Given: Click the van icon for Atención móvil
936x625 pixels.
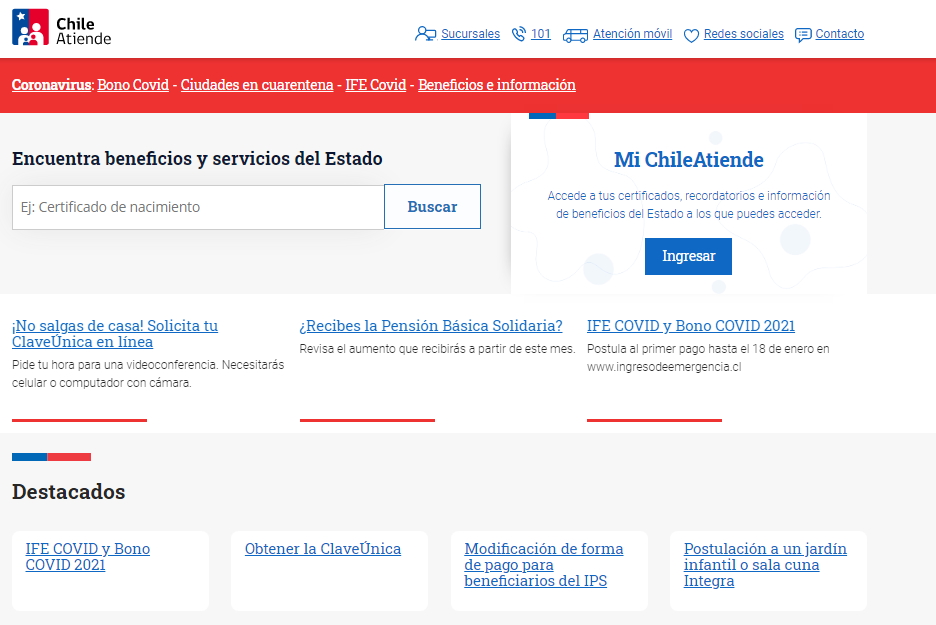Looking at the screenshot, I should tap(575, 36).
